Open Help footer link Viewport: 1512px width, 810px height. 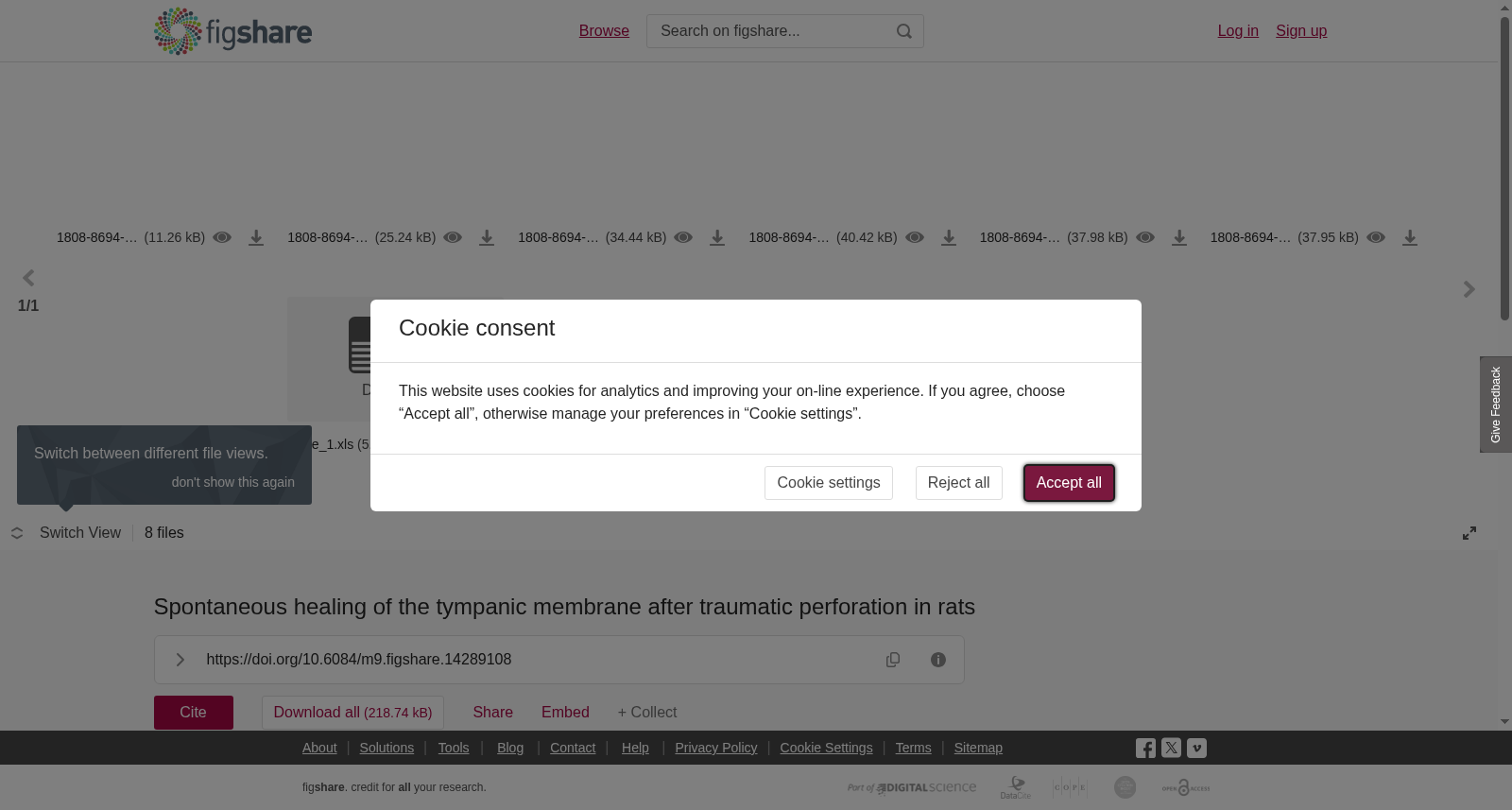point(635,748)
